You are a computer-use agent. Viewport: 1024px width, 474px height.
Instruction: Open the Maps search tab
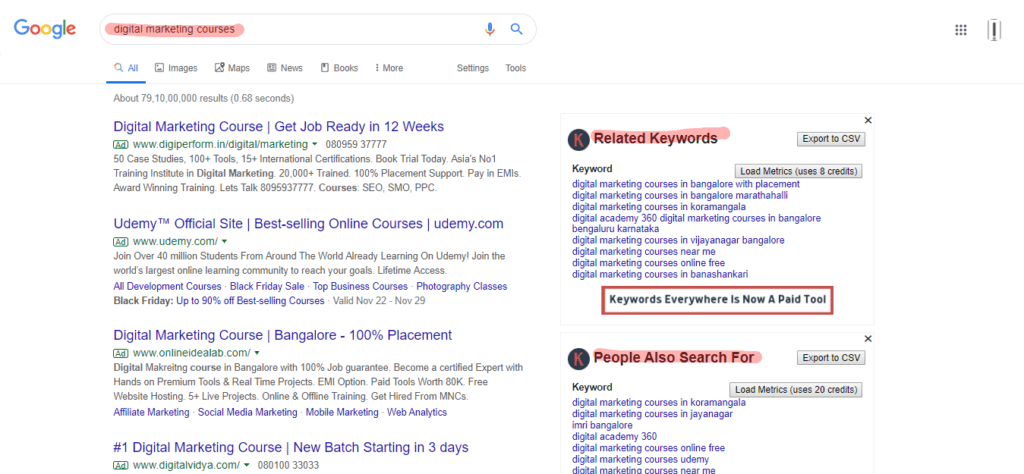click(232, 68)
